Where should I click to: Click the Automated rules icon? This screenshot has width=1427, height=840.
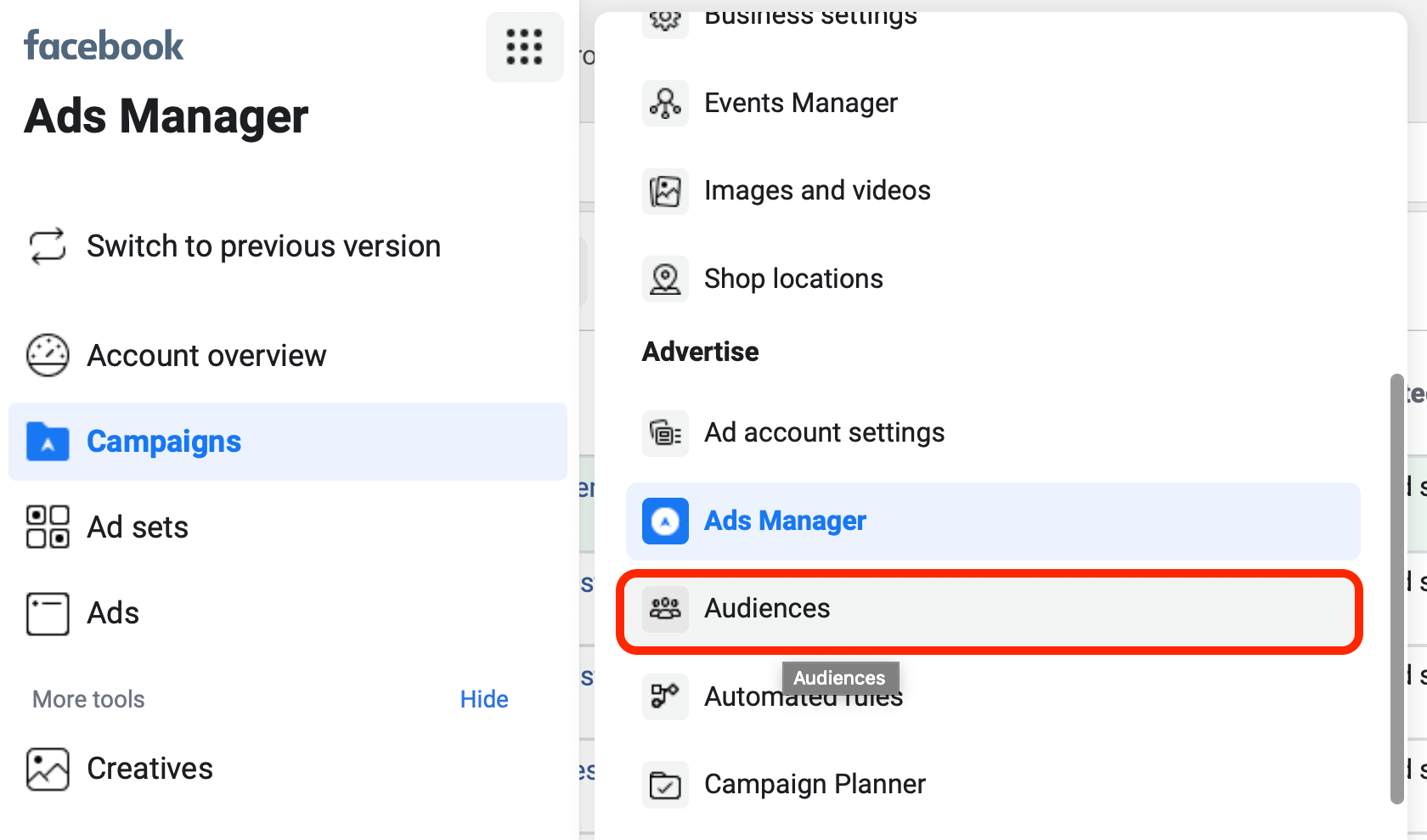click(x=665, y=696)
